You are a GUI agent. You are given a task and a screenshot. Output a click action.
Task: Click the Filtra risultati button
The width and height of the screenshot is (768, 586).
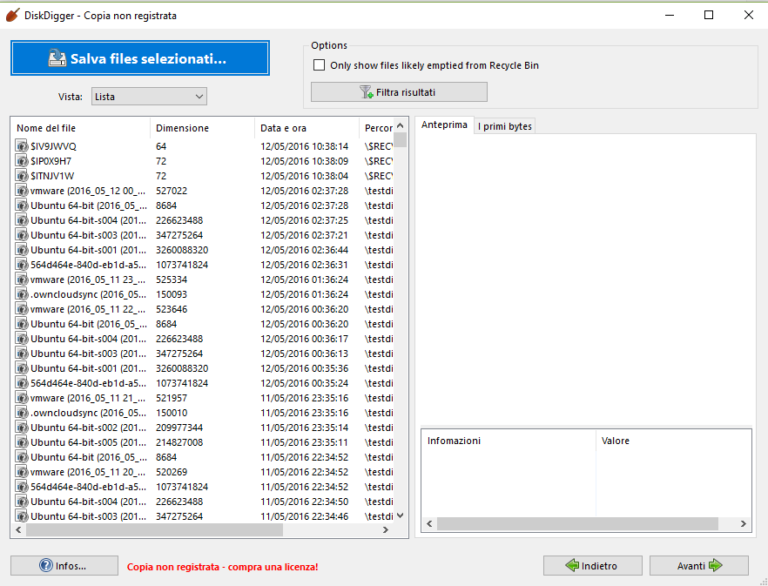[399, 92]
